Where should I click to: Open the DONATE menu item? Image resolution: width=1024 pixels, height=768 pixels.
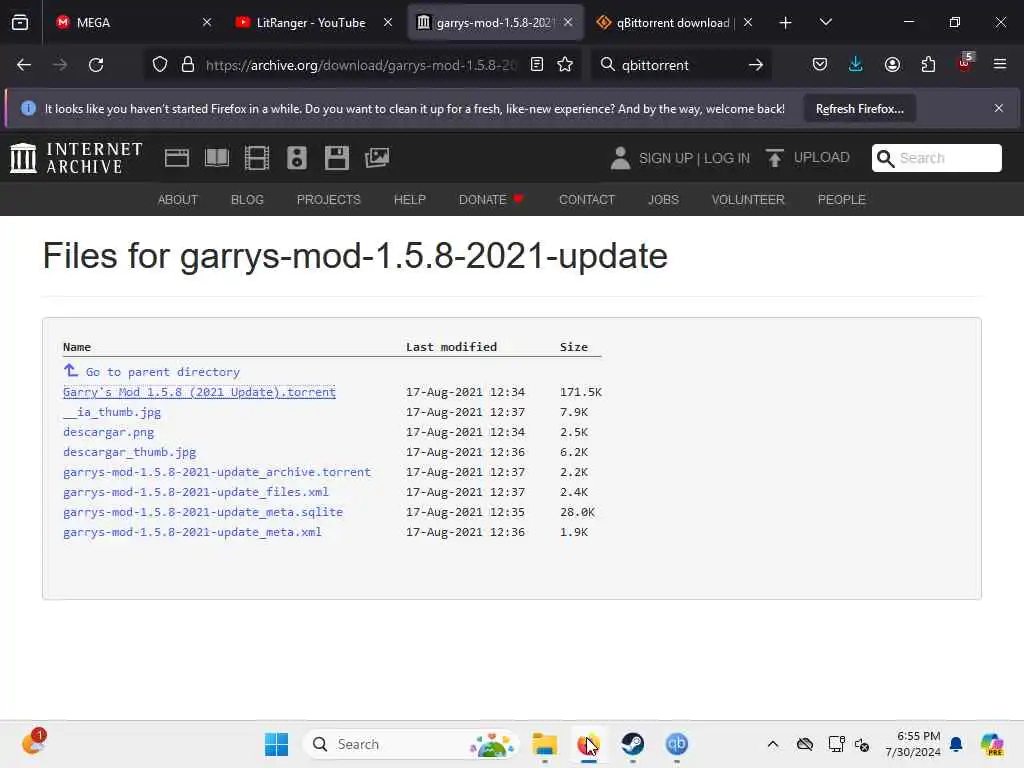(x=490, y=200)
